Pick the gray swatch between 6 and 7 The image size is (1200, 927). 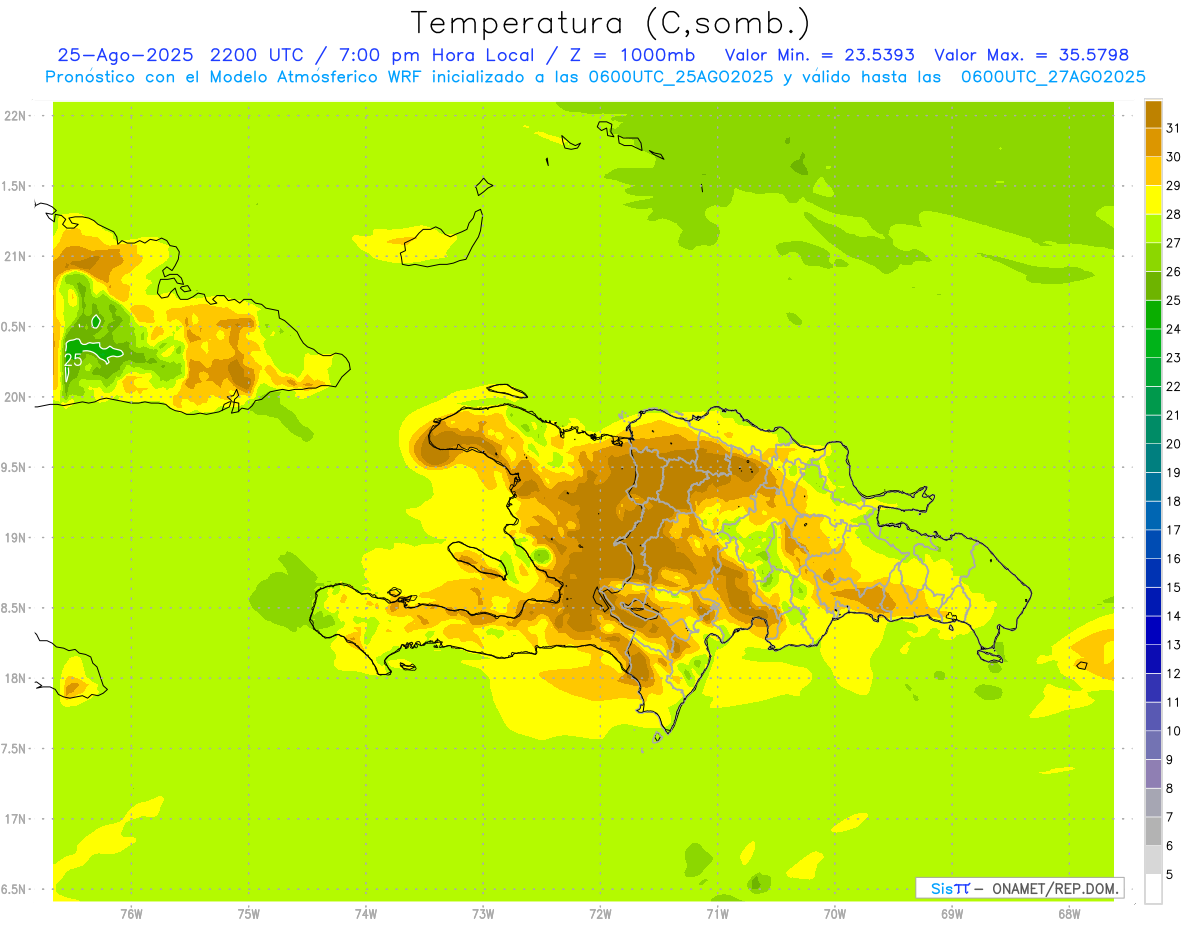coord(1153,832)
